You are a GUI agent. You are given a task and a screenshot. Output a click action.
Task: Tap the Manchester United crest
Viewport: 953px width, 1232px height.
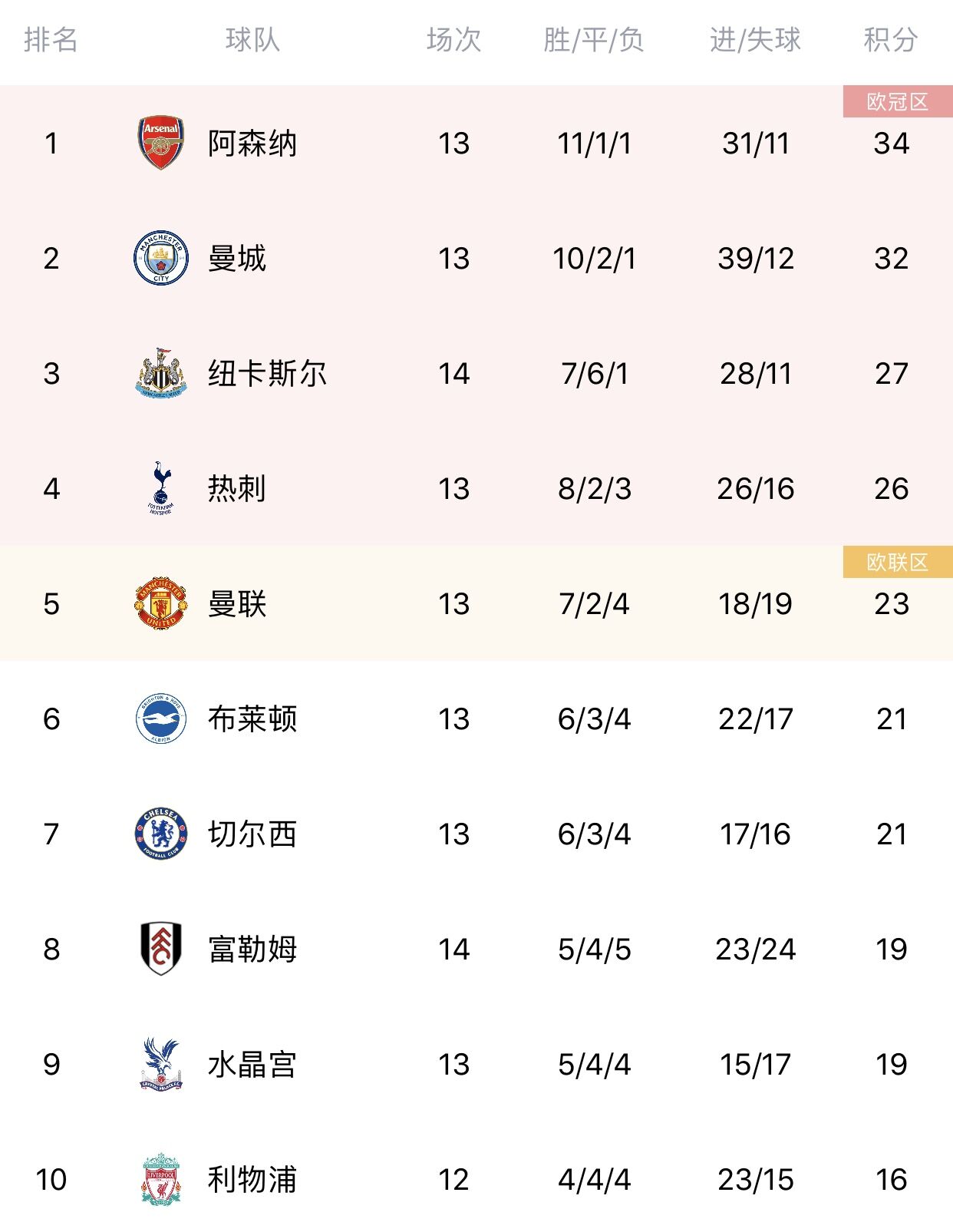pyautogui.click(x=161, y=603)
